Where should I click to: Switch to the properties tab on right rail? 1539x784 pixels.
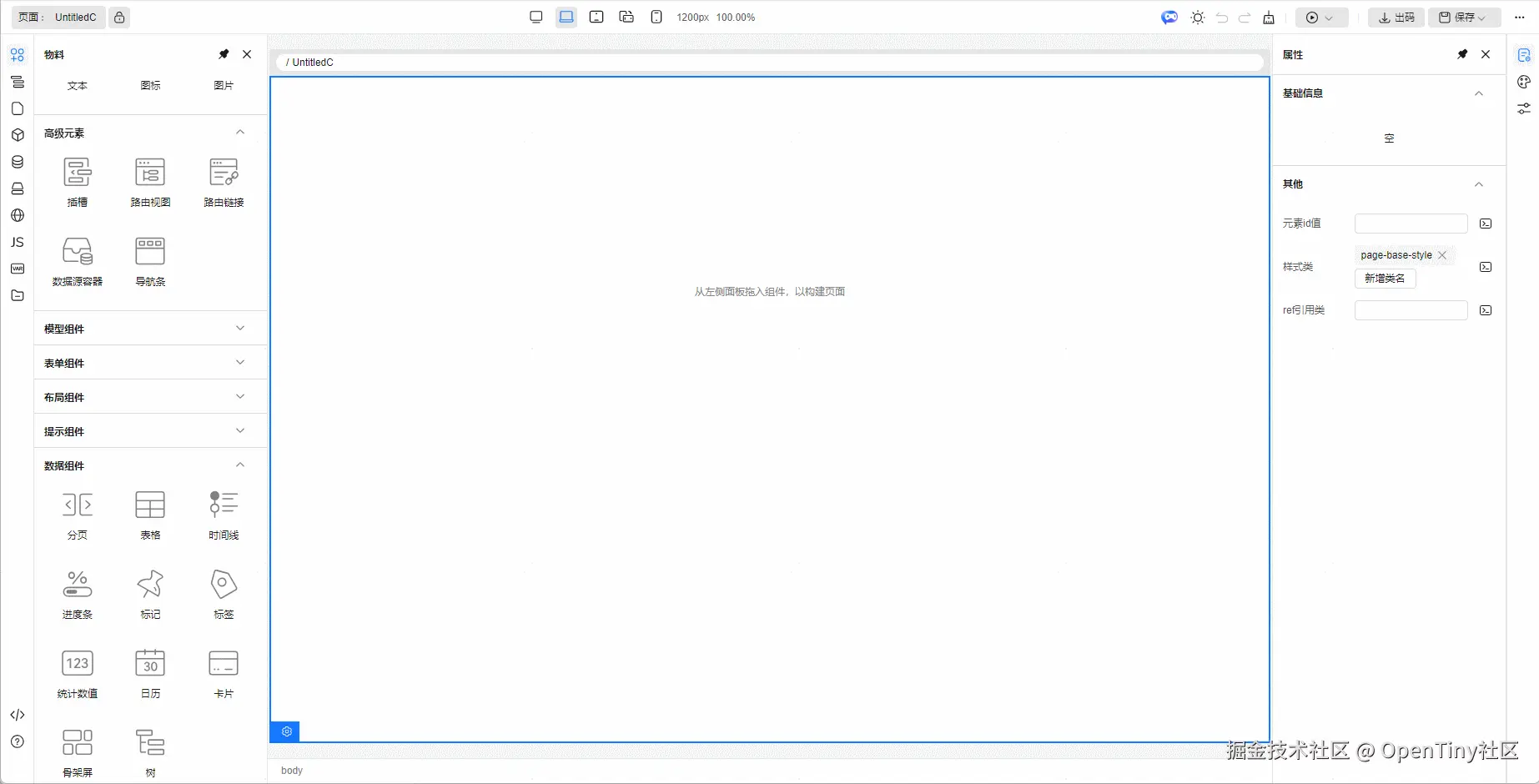coord(1524,55)
